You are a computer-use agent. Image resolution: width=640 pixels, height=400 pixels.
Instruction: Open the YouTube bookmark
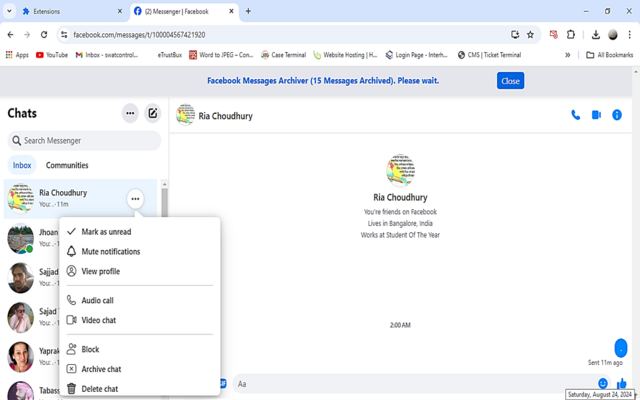tap(52, 55)
